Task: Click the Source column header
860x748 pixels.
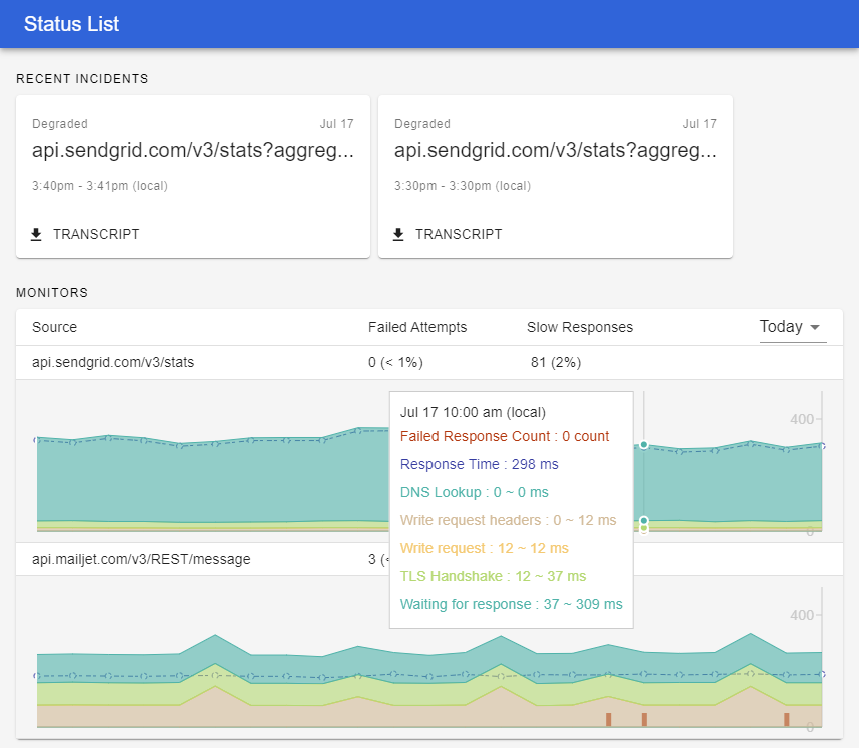Action: 54,327
